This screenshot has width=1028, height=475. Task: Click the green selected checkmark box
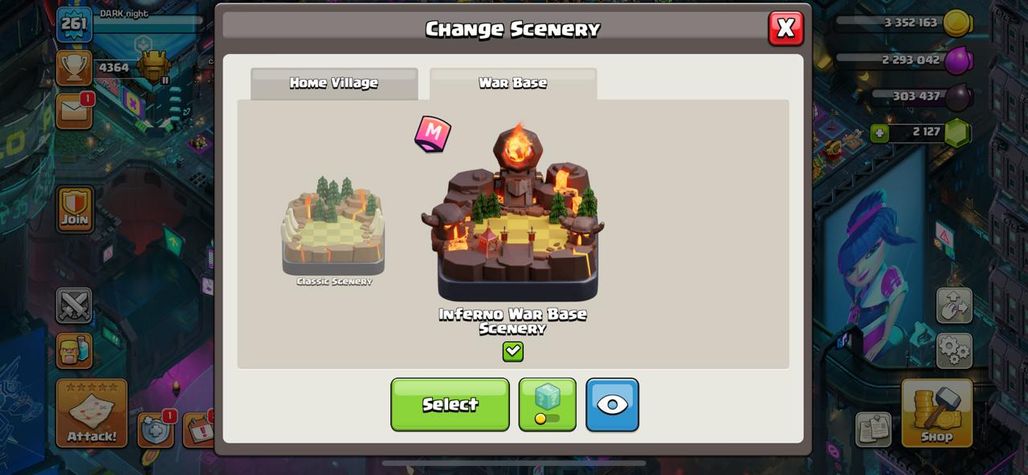tap(513, 352)
